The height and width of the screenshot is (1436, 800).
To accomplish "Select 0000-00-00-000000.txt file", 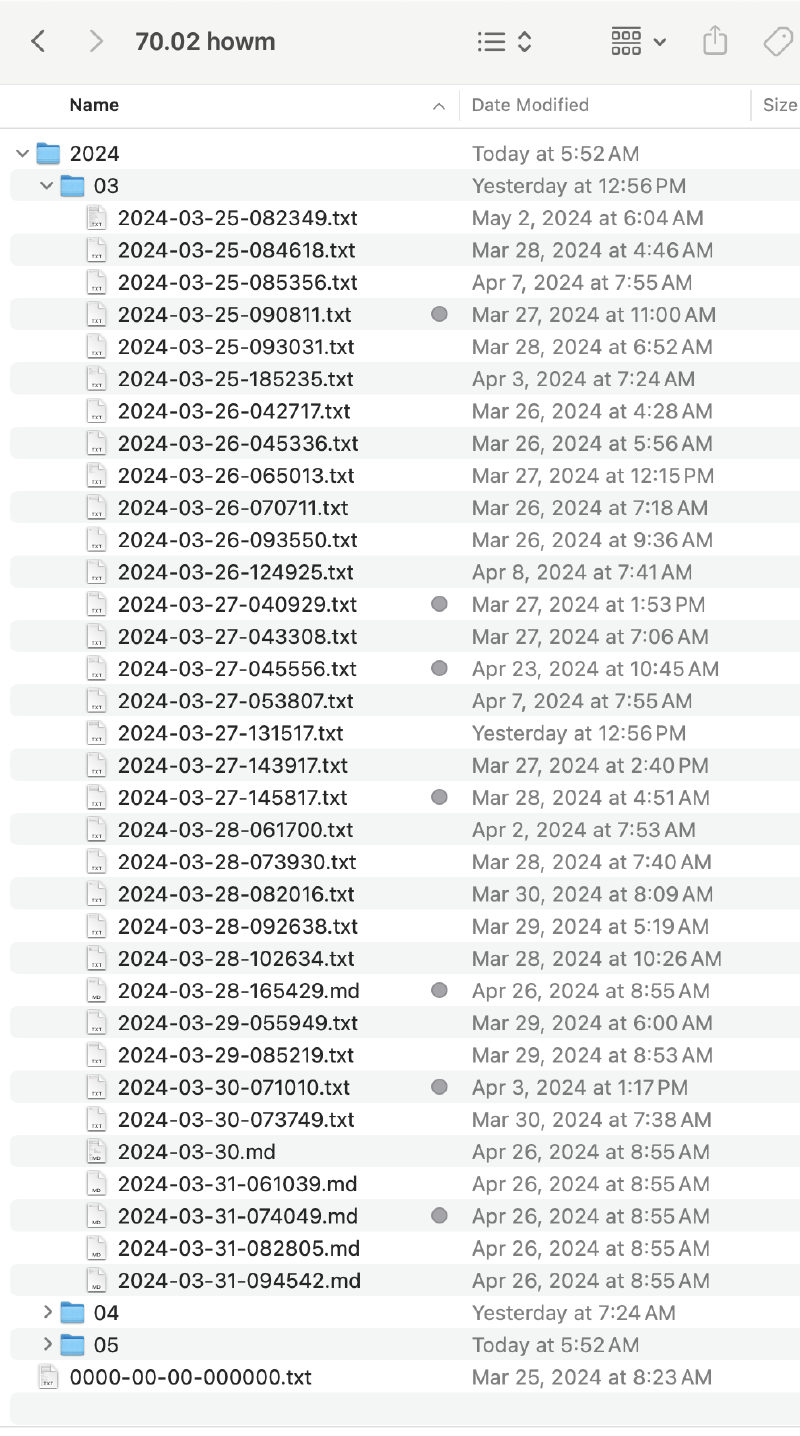I will [x=190, y=1377].
